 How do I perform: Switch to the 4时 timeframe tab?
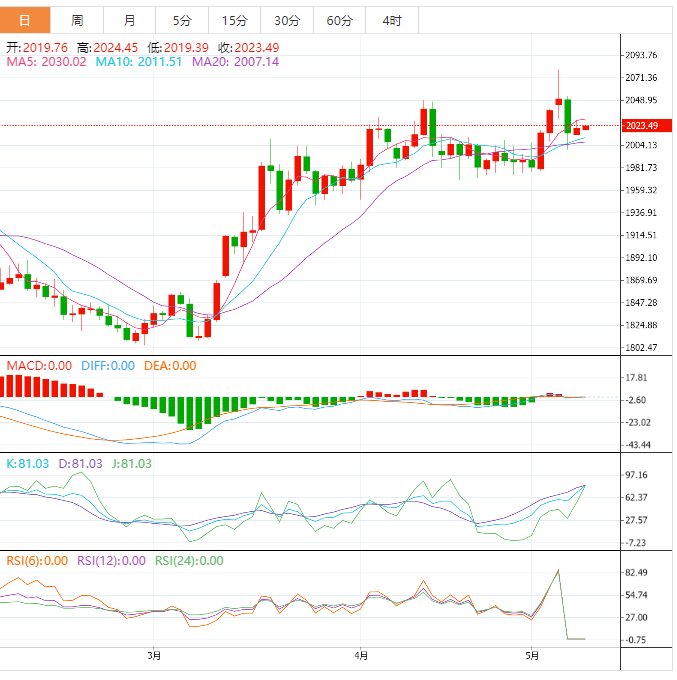[392, 20]
